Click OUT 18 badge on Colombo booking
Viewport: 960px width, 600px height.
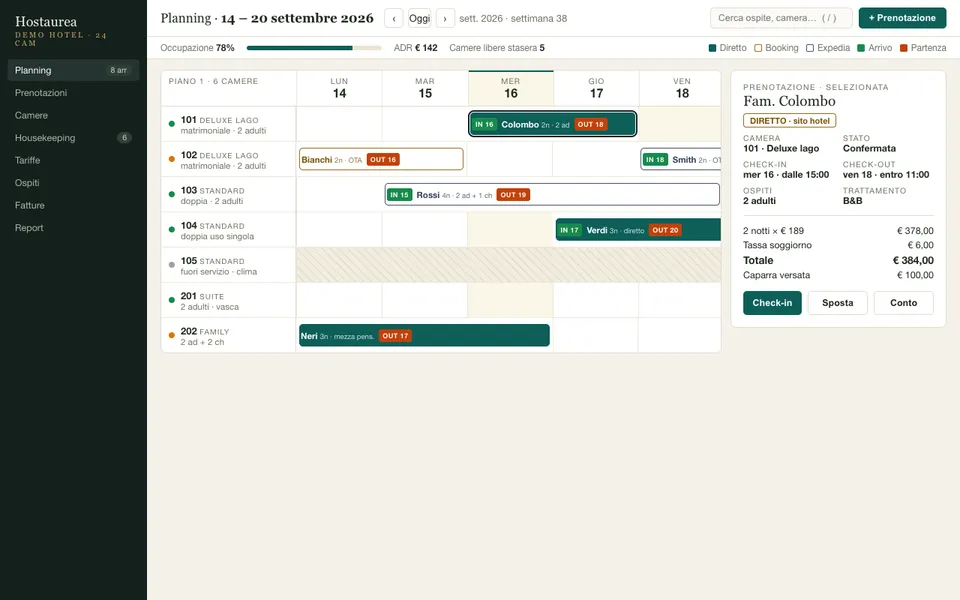coord(590,124)
